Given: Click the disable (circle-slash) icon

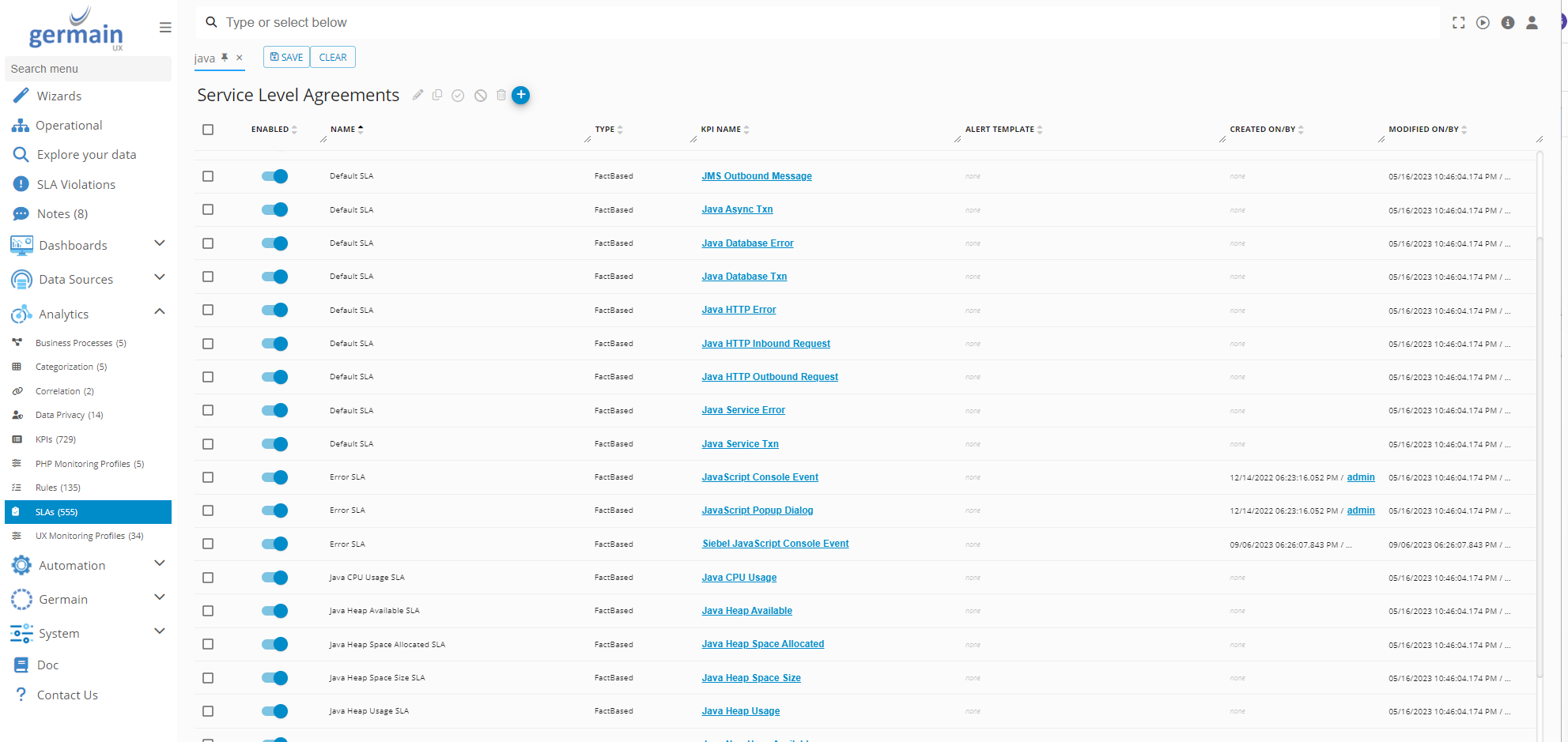Looking at the screenshot, I should 480,96.
